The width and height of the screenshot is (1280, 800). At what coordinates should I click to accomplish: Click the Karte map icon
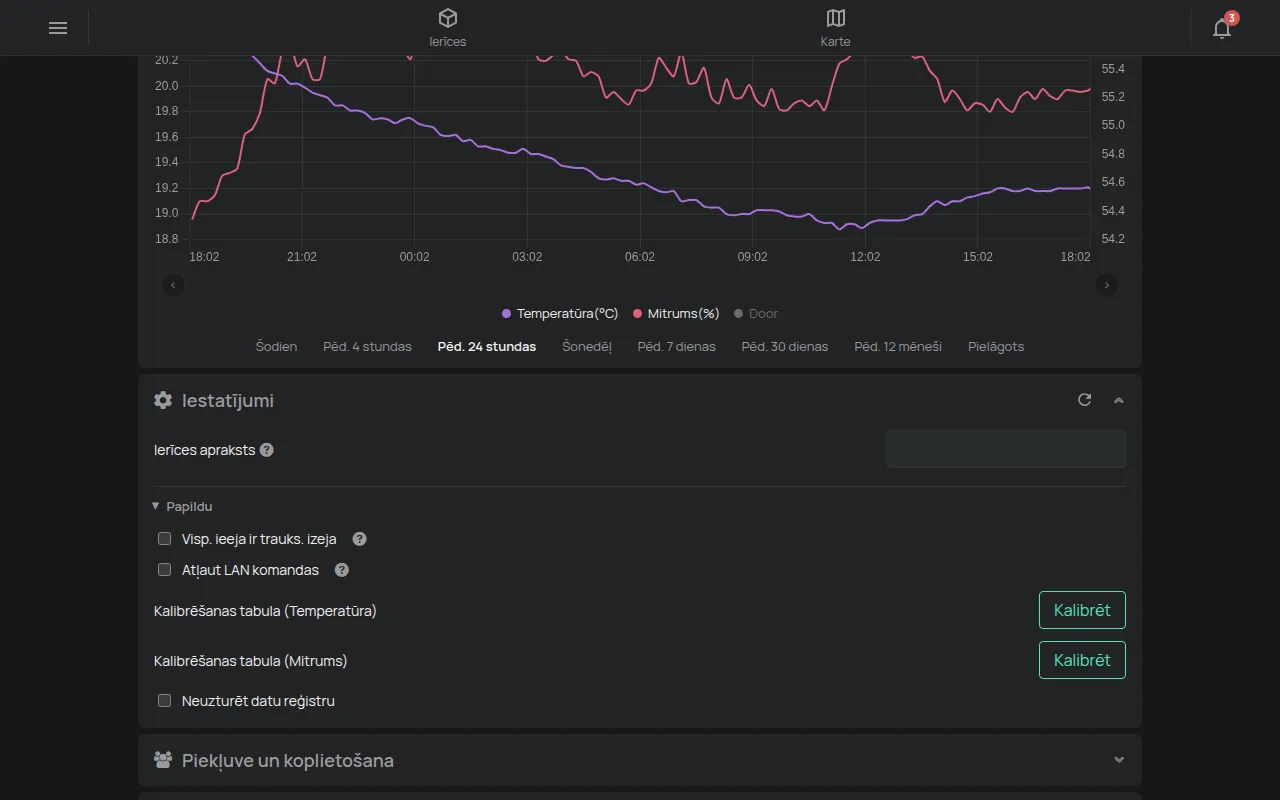click(836, 18)
